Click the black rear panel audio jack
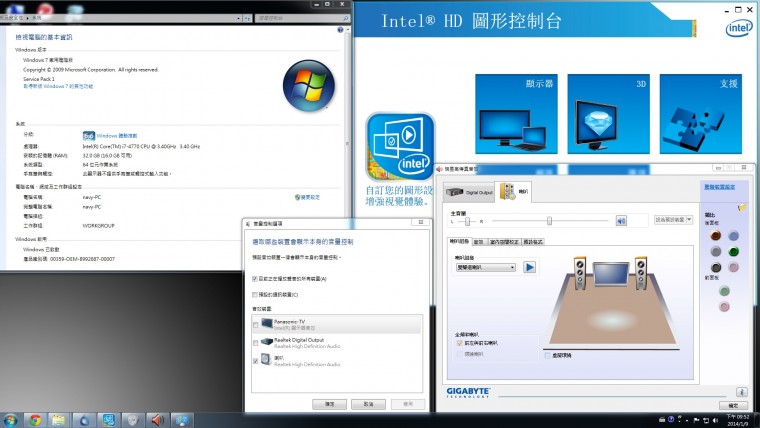Viewport: 760px width, 428px height. point(715,267)
